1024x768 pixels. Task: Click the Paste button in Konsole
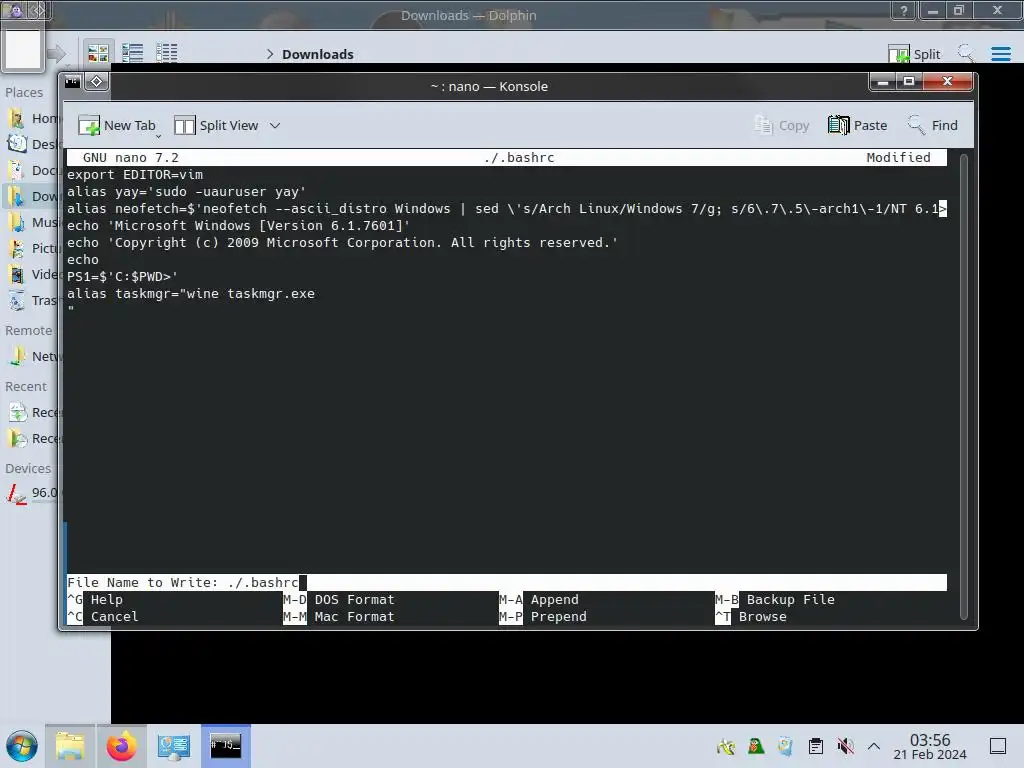tap(857, 125)
